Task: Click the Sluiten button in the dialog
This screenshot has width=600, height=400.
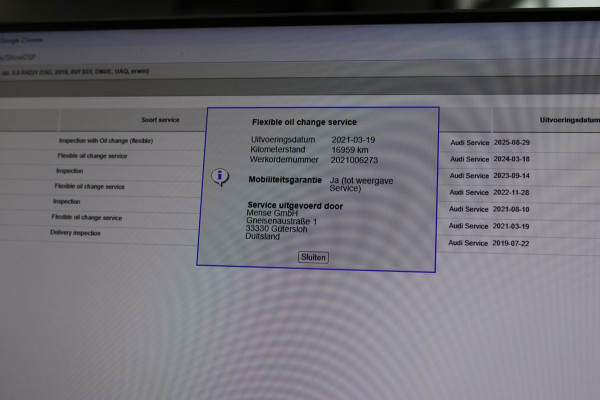Action: click(313, 257)
